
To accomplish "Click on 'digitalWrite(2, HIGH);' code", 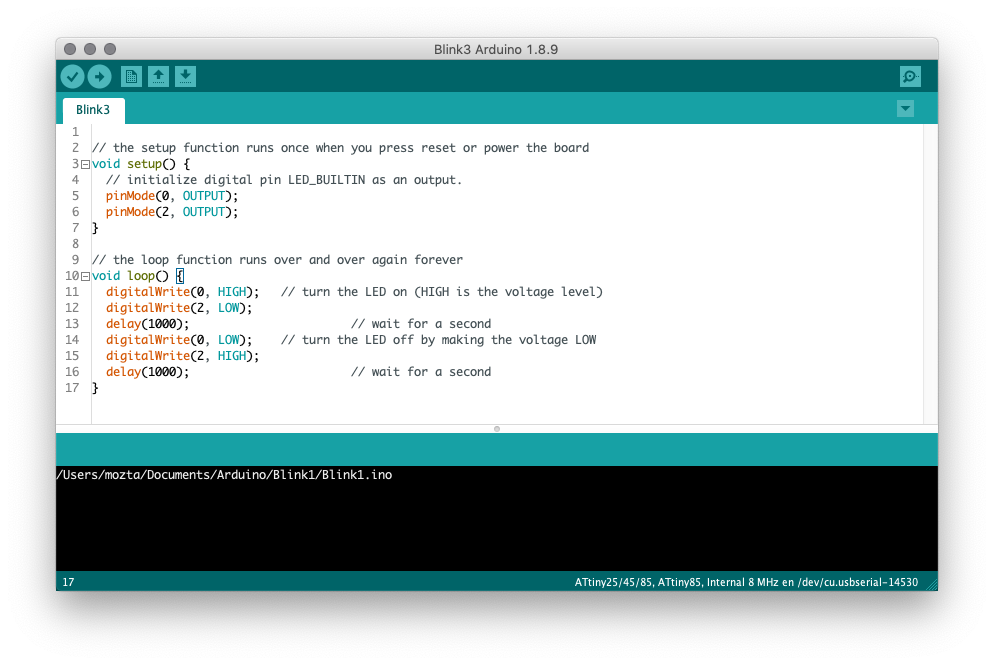I will [183, 356].
